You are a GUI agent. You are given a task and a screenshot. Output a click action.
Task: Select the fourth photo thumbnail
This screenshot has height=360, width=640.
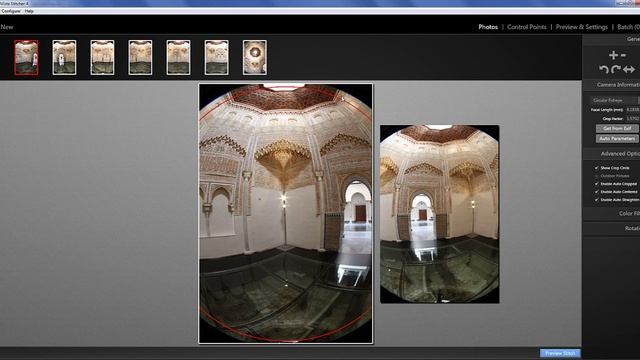click(x=140, y=58)
